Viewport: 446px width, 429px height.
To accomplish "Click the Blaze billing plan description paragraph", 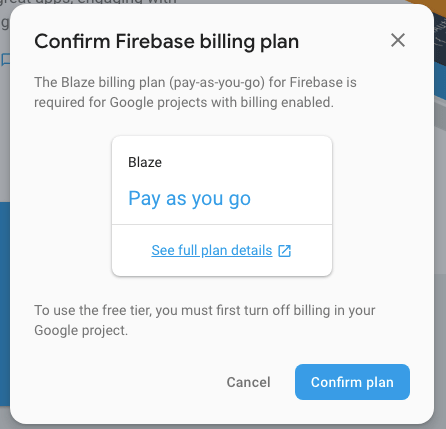I will (x=195, y=92).
